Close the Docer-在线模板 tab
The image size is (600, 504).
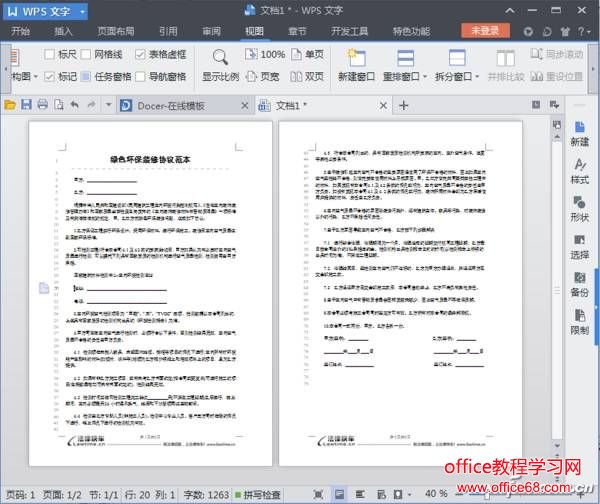point(245,106)
